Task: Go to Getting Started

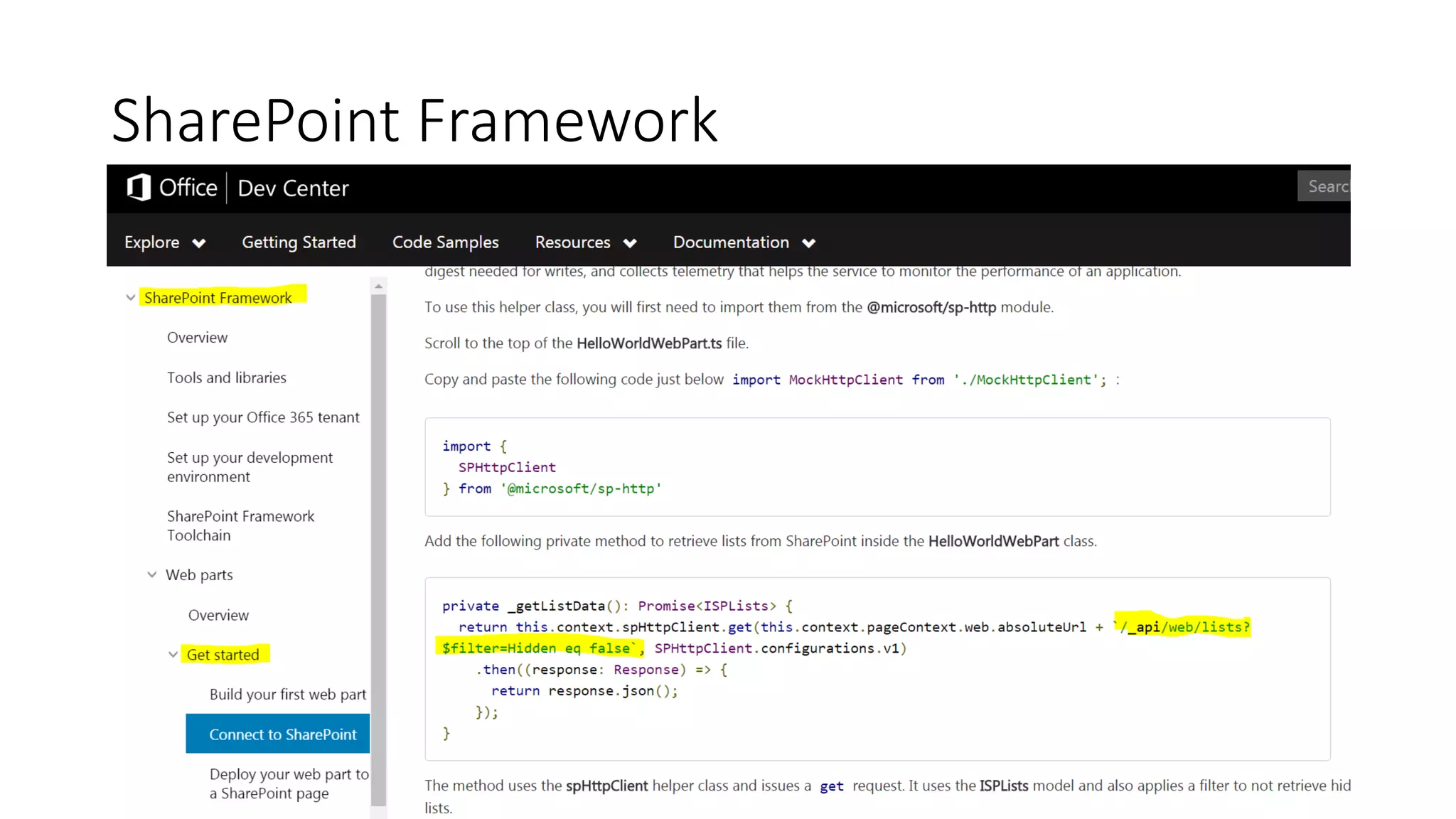Action: 299,242
